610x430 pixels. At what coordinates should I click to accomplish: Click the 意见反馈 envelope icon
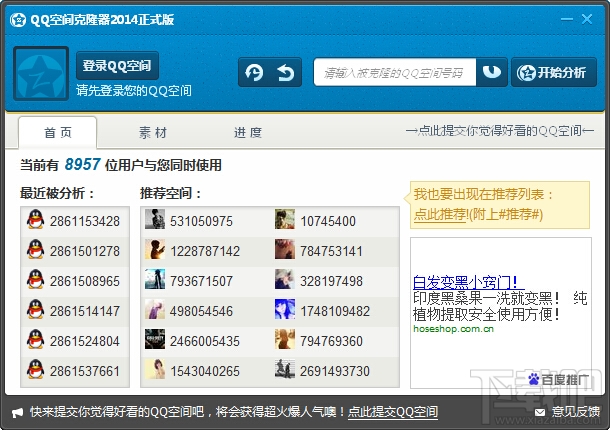[x=540, y=412]
